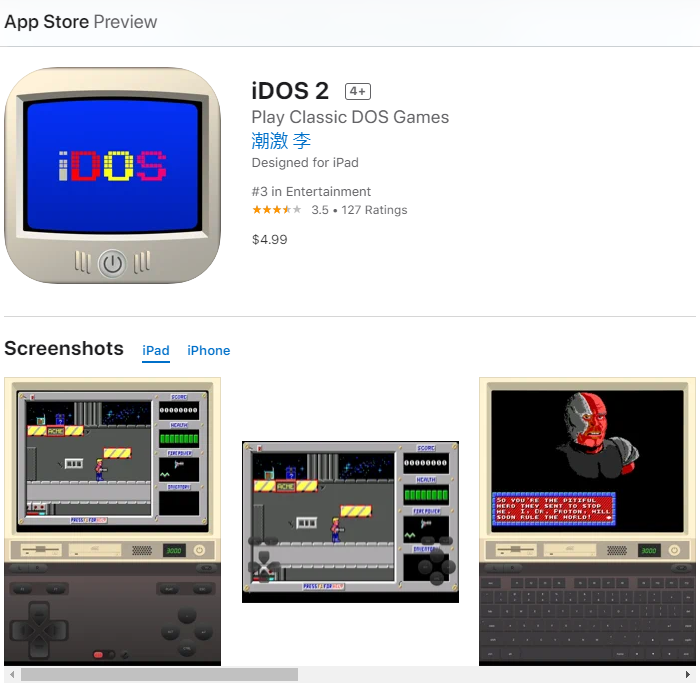The height and width of the screenshot is (688, 700).
Task: Open developer link 潮激 李
Action: (281, 141)
